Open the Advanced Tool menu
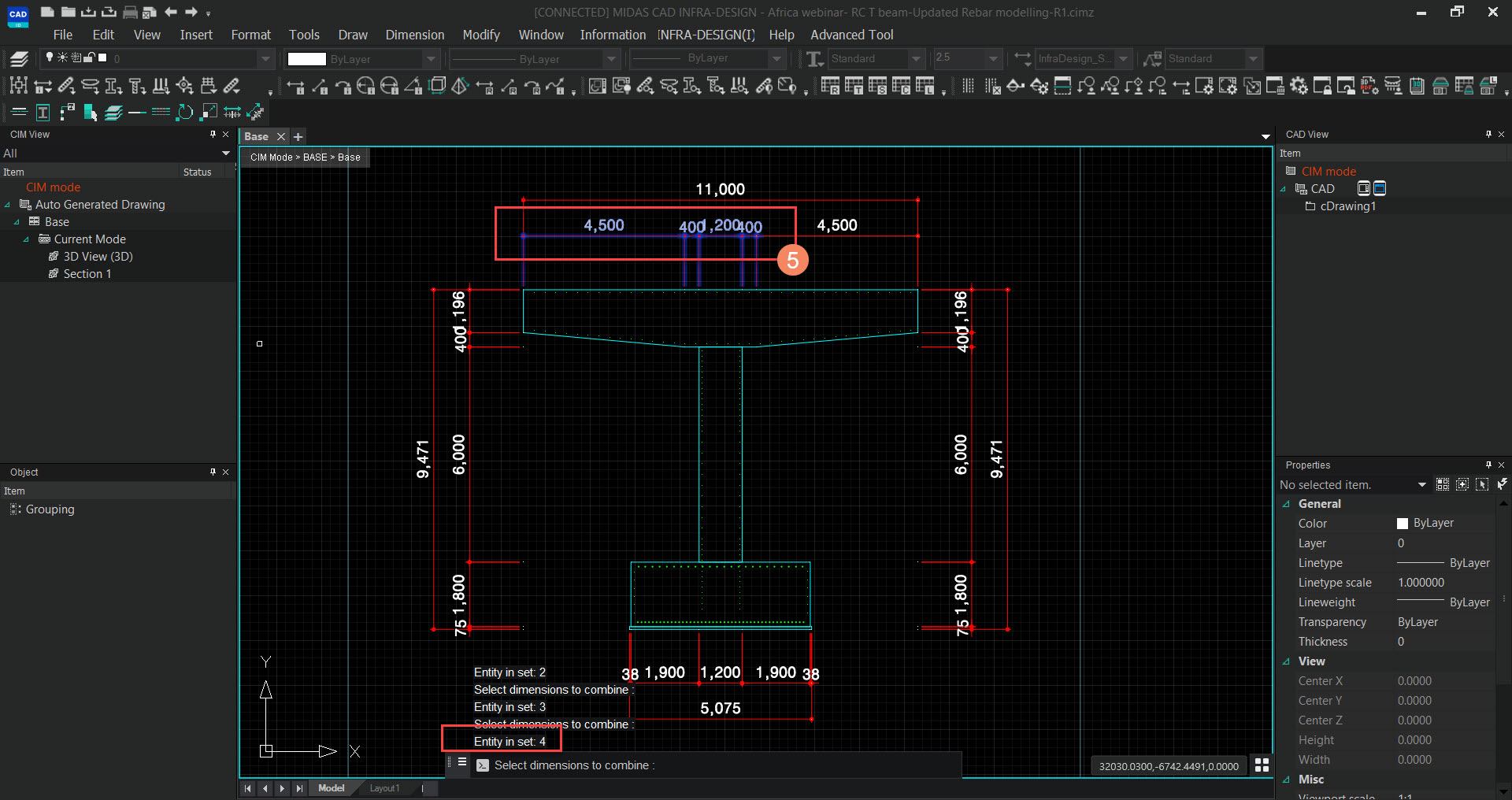 [852, 35]
